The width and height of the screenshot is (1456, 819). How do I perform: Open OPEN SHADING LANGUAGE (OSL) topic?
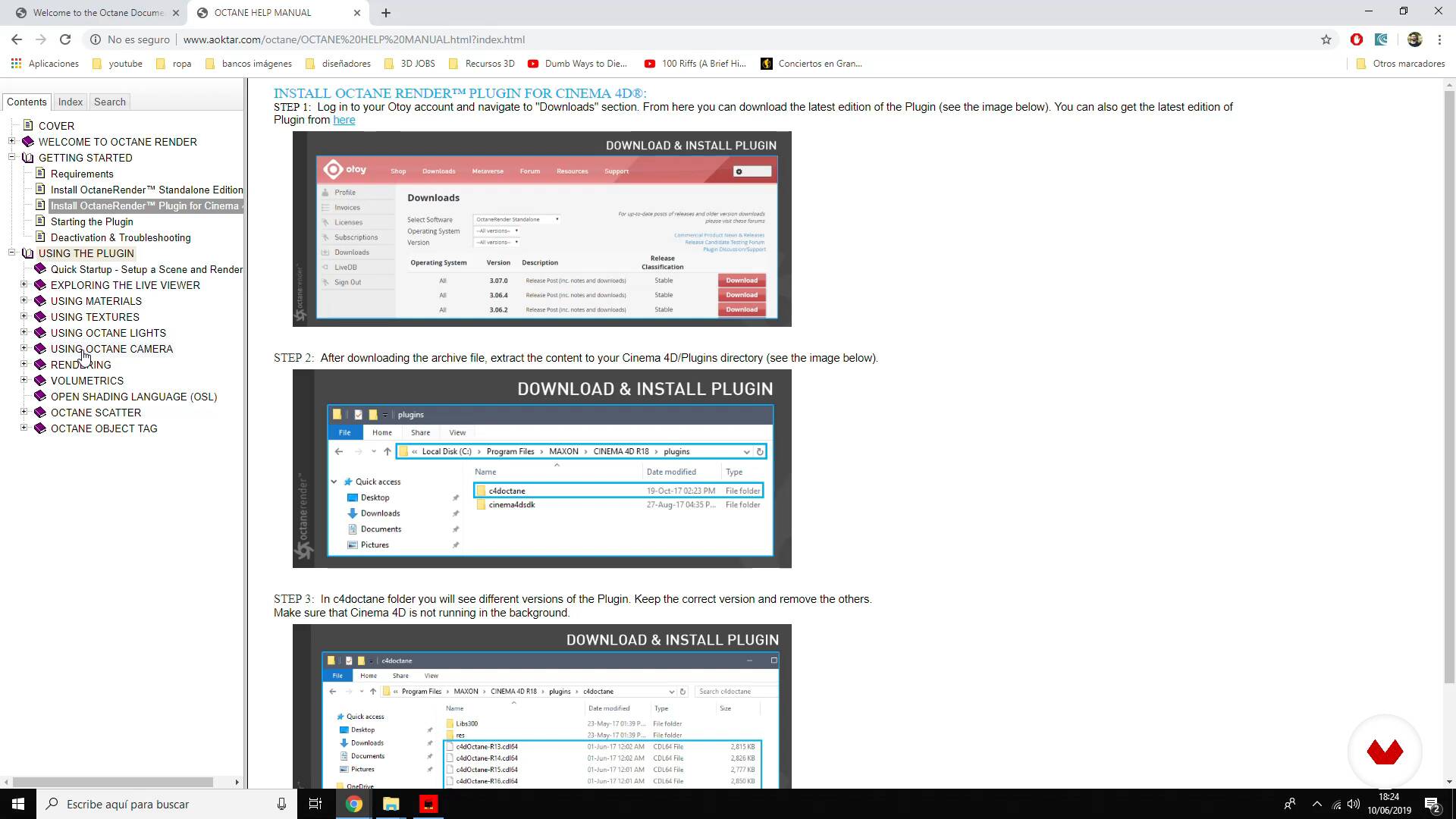pos(133,397)
